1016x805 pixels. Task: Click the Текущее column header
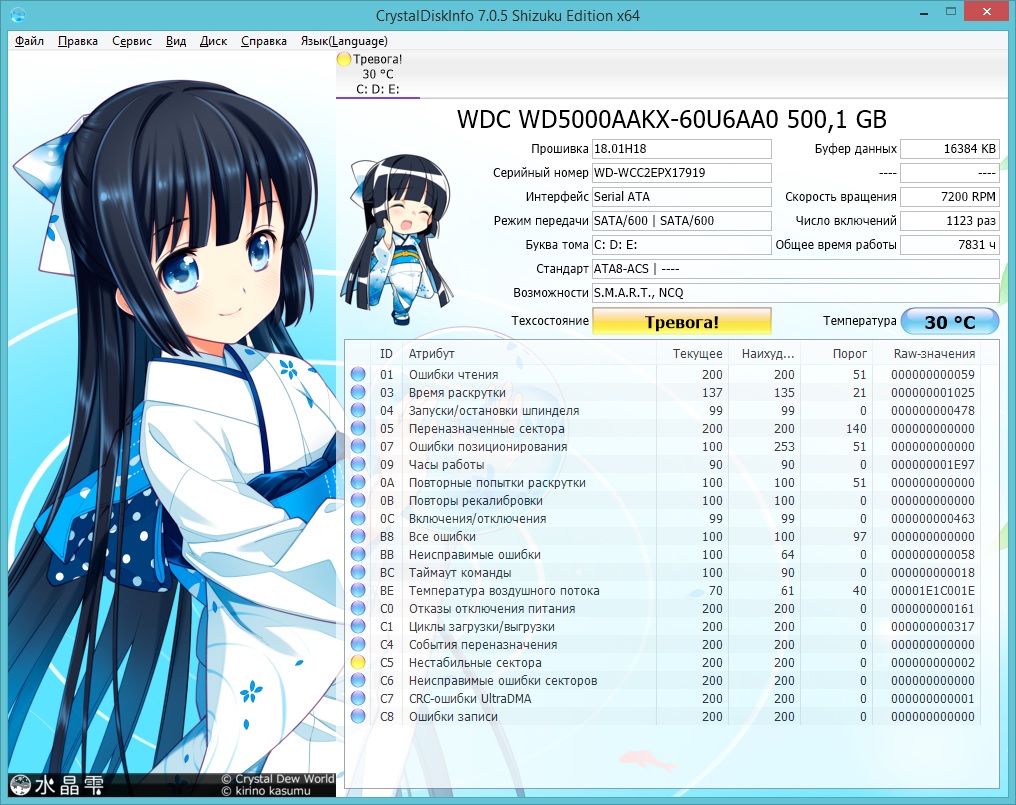697,354
